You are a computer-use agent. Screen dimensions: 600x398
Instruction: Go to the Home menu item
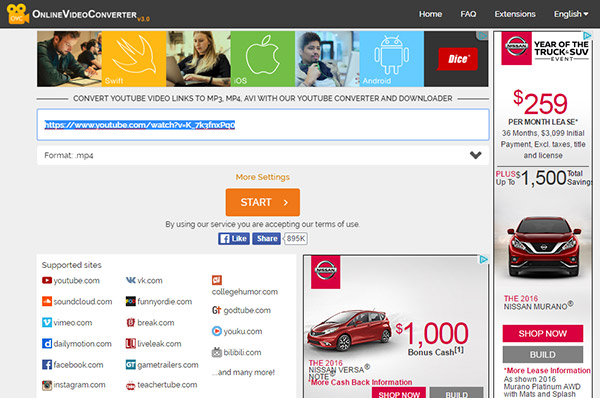[x=430, y=14]
